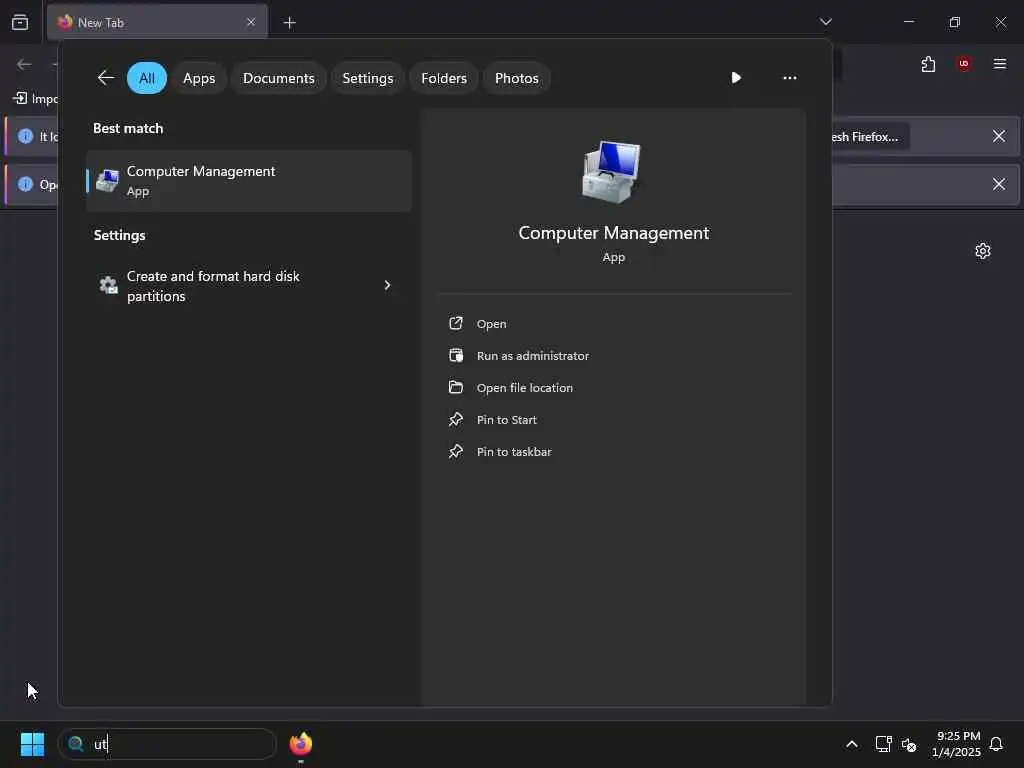The width and height of the screenshot is (1024, 768).
Task: Click the Open action
Action: point(491,324)
